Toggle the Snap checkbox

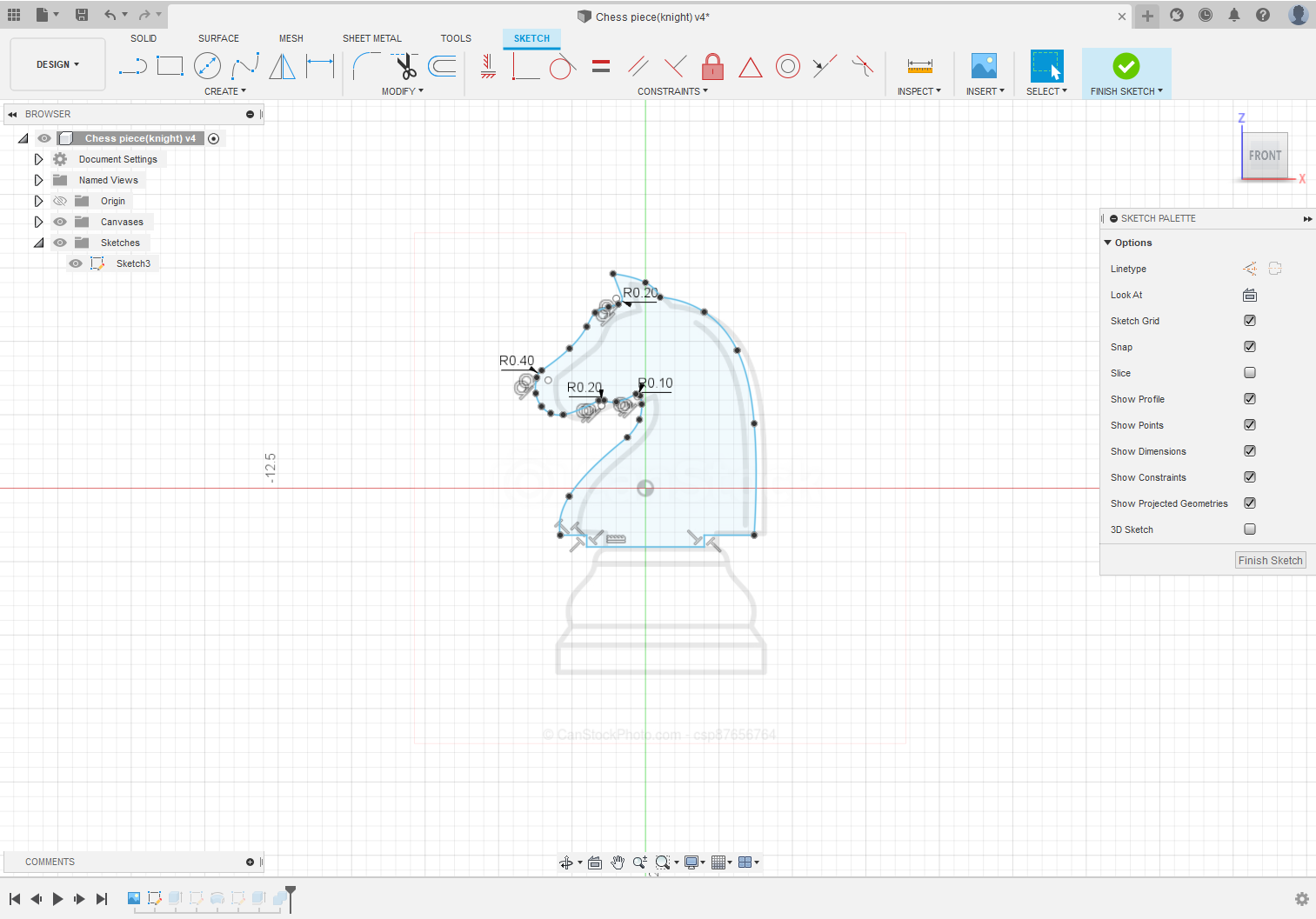1250,347
